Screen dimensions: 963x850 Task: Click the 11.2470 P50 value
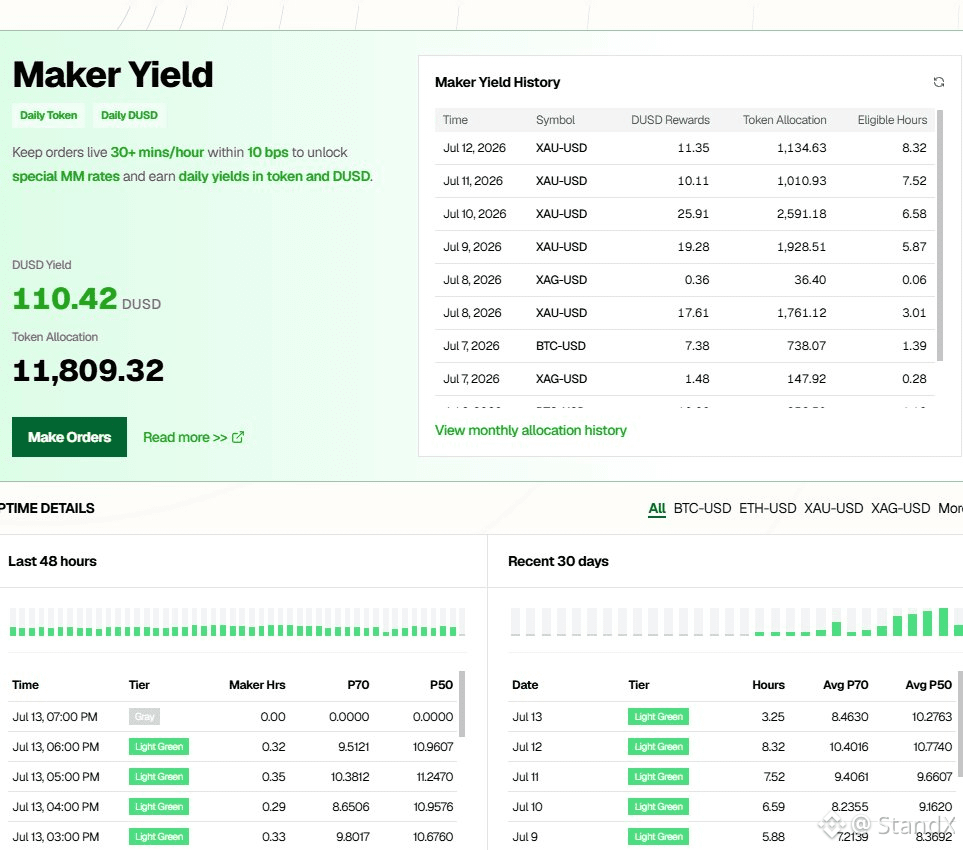[435, 777]
